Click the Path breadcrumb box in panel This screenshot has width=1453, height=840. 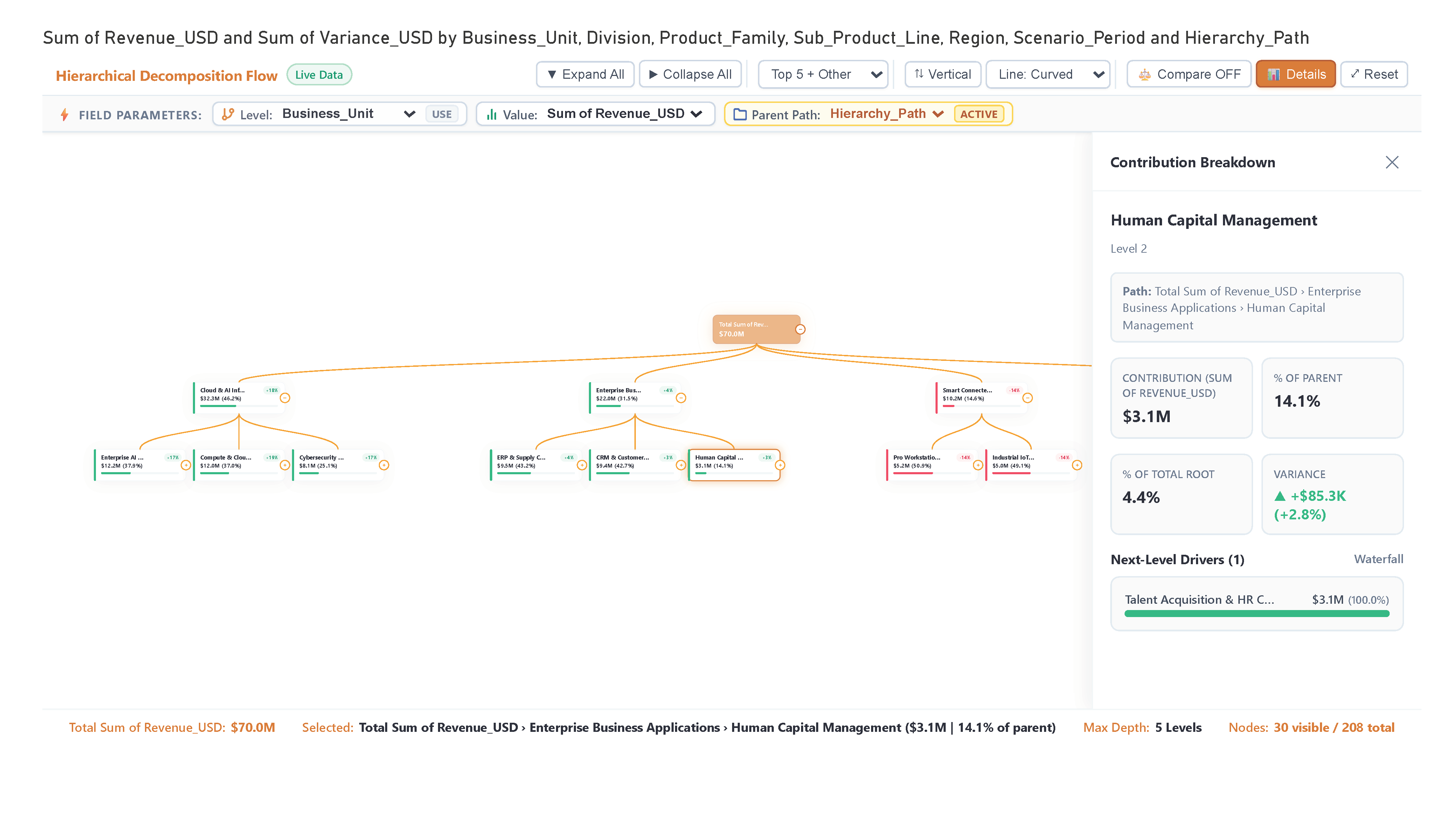click(x=1256, y=308)
